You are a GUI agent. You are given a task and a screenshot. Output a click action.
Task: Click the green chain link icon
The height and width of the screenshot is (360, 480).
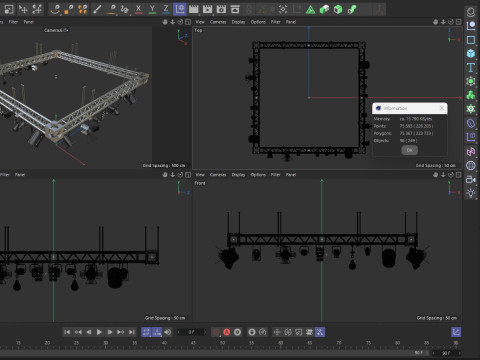click(352, 9)
